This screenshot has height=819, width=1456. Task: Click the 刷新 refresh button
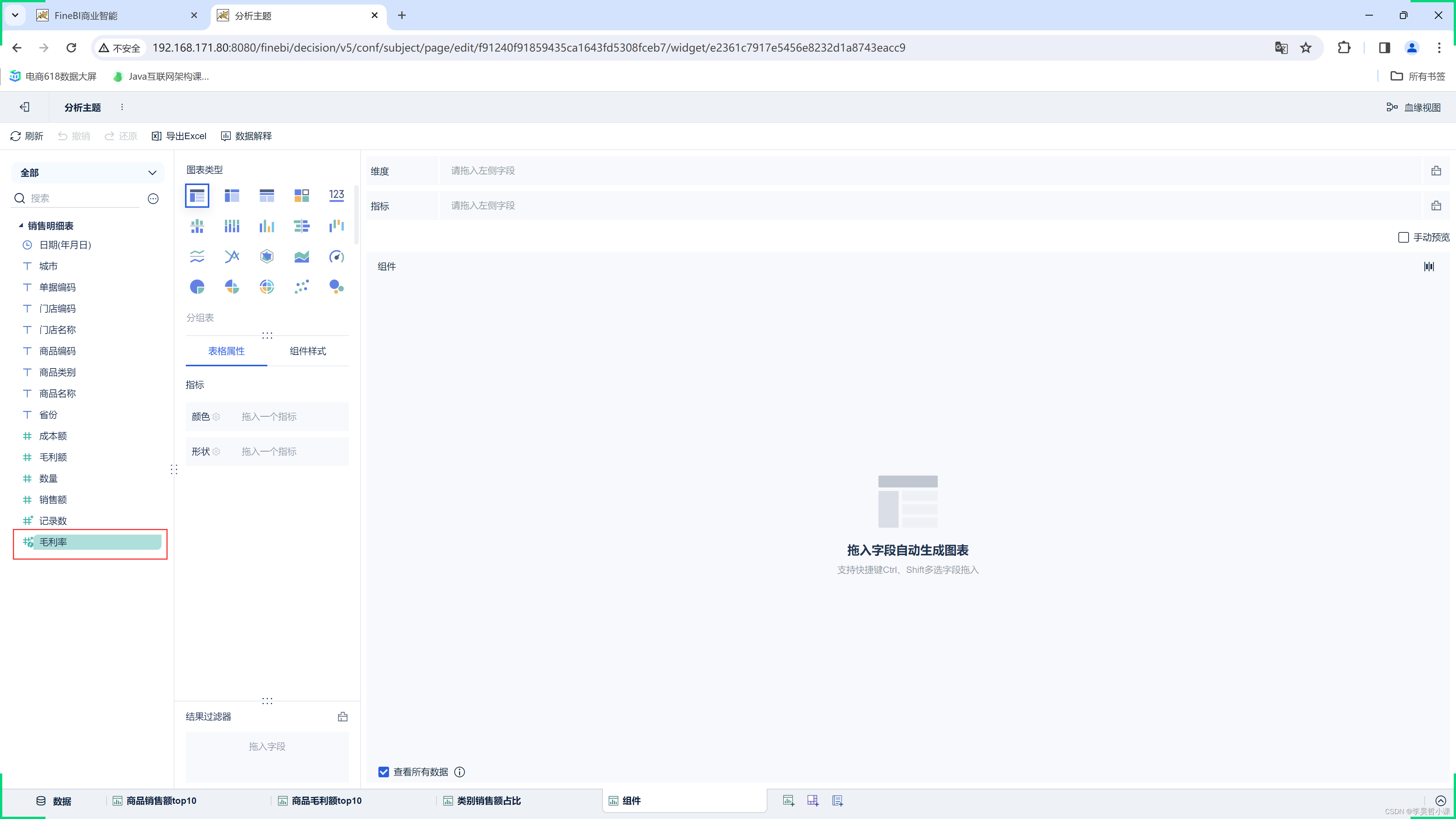coord(27,136)
